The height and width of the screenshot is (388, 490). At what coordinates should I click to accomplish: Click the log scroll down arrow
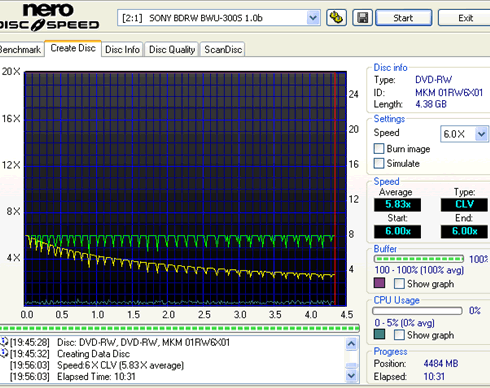351,376
